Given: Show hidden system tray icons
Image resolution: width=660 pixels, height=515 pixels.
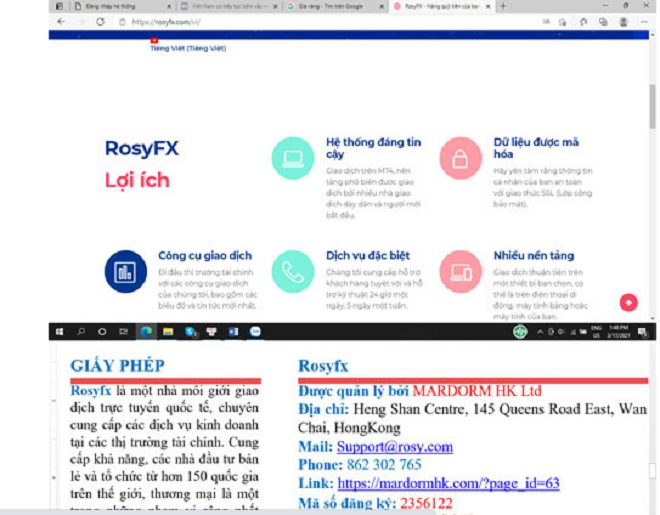Looking at the screenshot, I should point(540,332).
